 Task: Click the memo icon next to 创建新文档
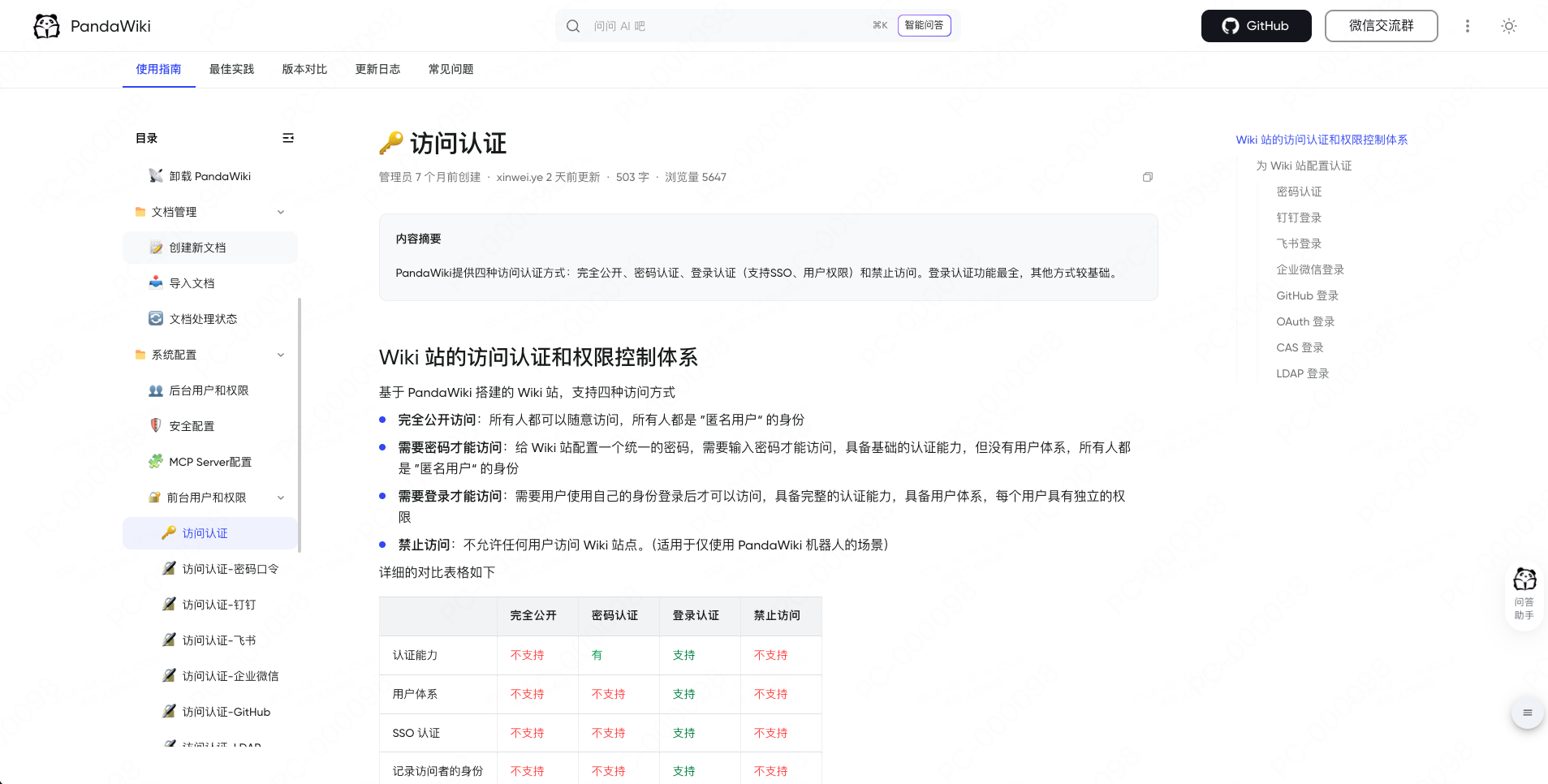[156, 248]
